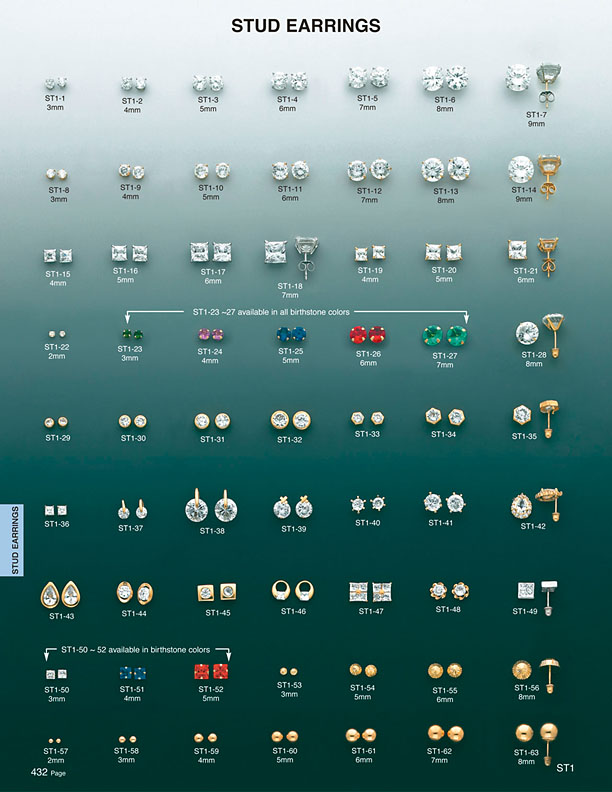
Task: Pick the red ST1-52 square 5mm studs
Action: coord(211,671)
